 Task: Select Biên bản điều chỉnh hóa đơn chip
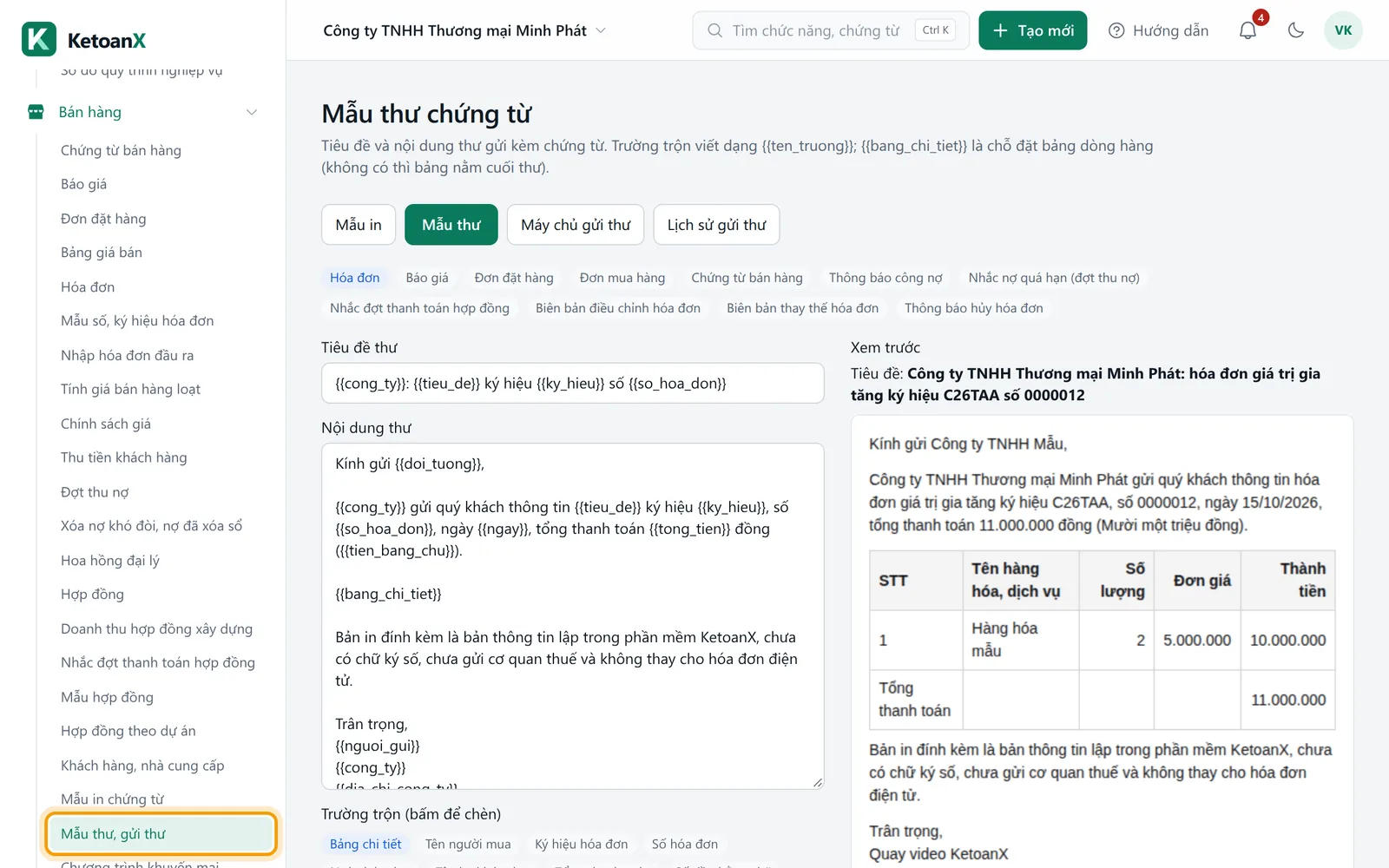618,308
